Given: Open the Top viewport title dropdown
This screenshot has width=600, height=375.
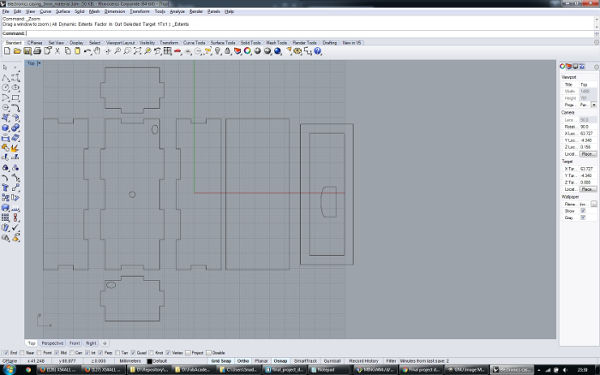Looking at the screenshot, I should [x=39, y=63].
